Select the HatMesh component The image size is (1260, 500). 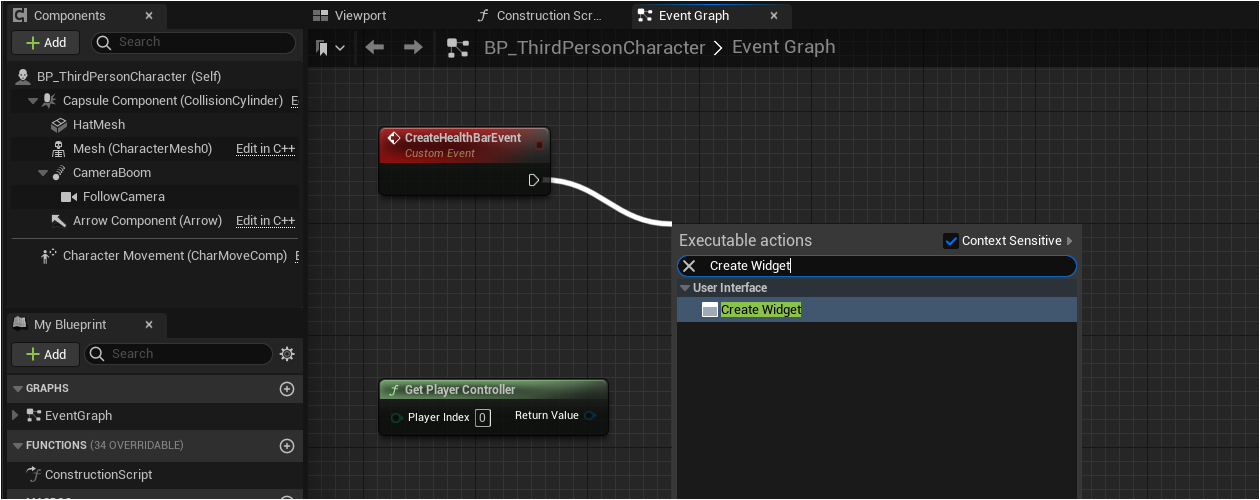click(99, 125)
